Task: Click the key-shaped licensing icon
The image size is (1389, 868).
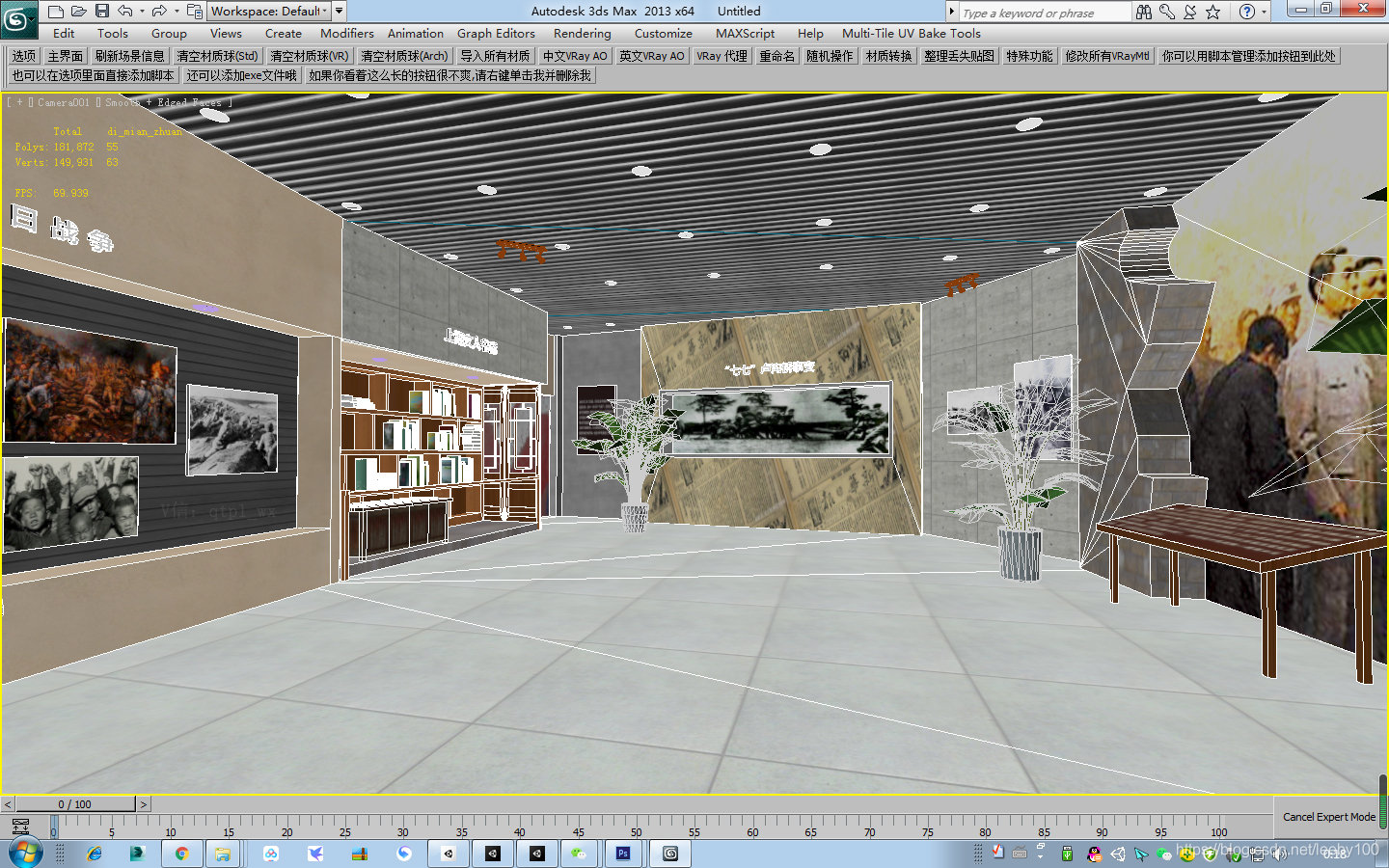Action: point(1167,12)
